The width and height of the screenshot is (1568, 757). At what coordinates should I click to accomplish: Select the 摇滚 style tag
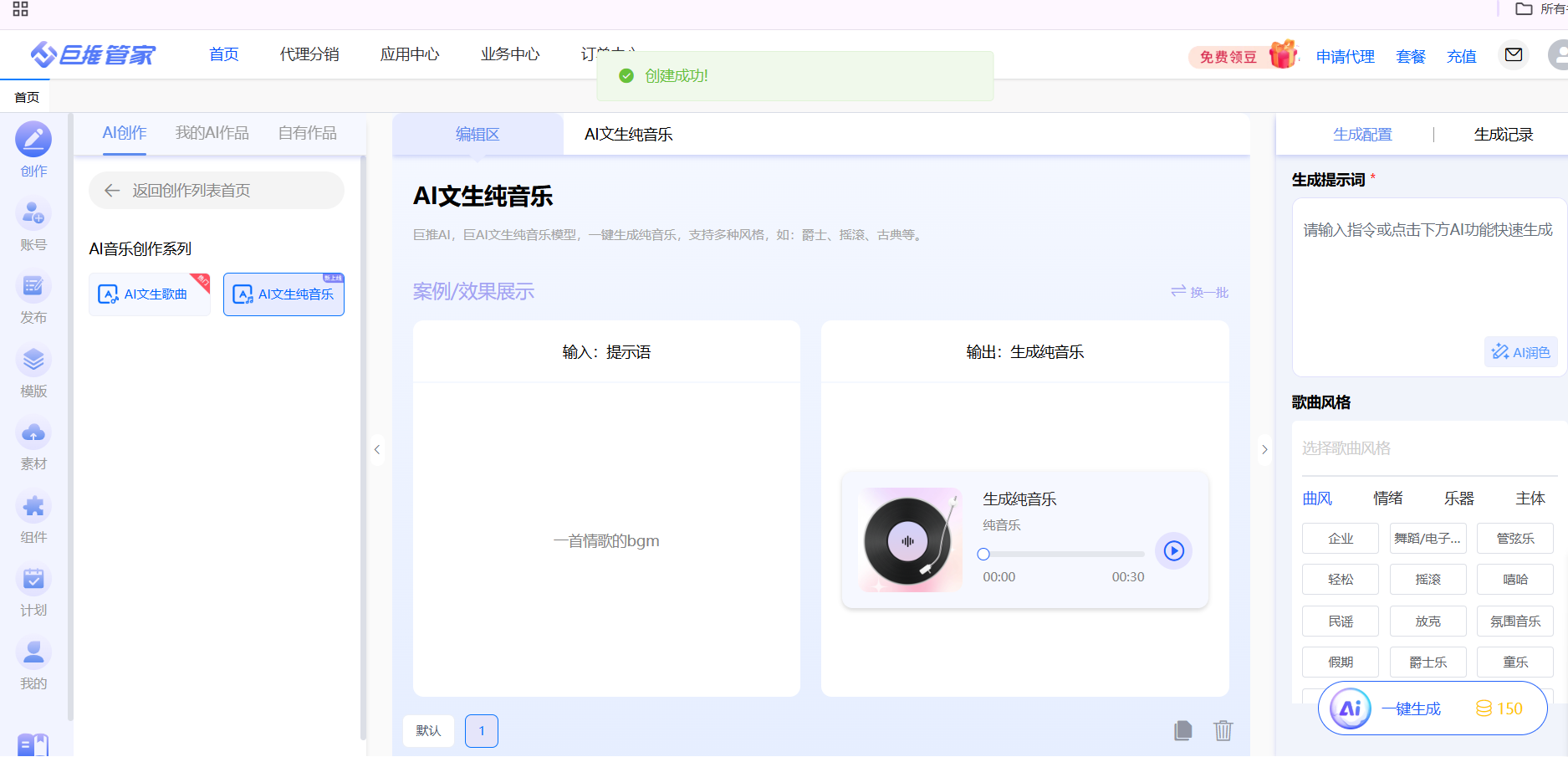pos(1428,579)
